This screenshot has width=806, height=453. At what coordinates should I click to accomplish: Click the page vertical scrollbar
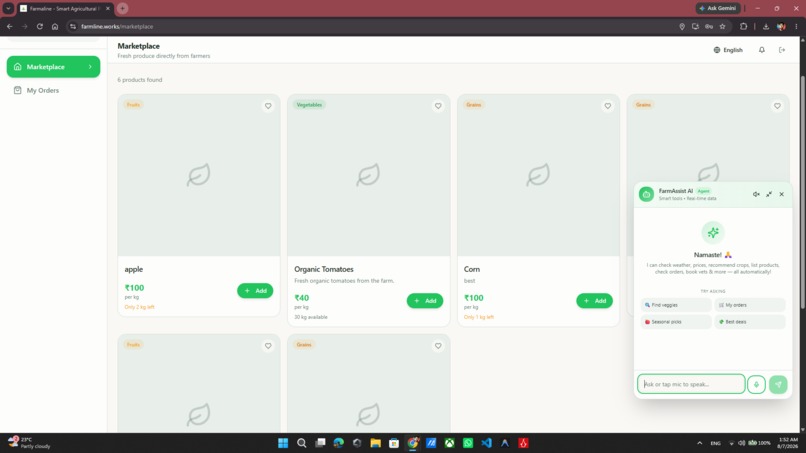802,193
